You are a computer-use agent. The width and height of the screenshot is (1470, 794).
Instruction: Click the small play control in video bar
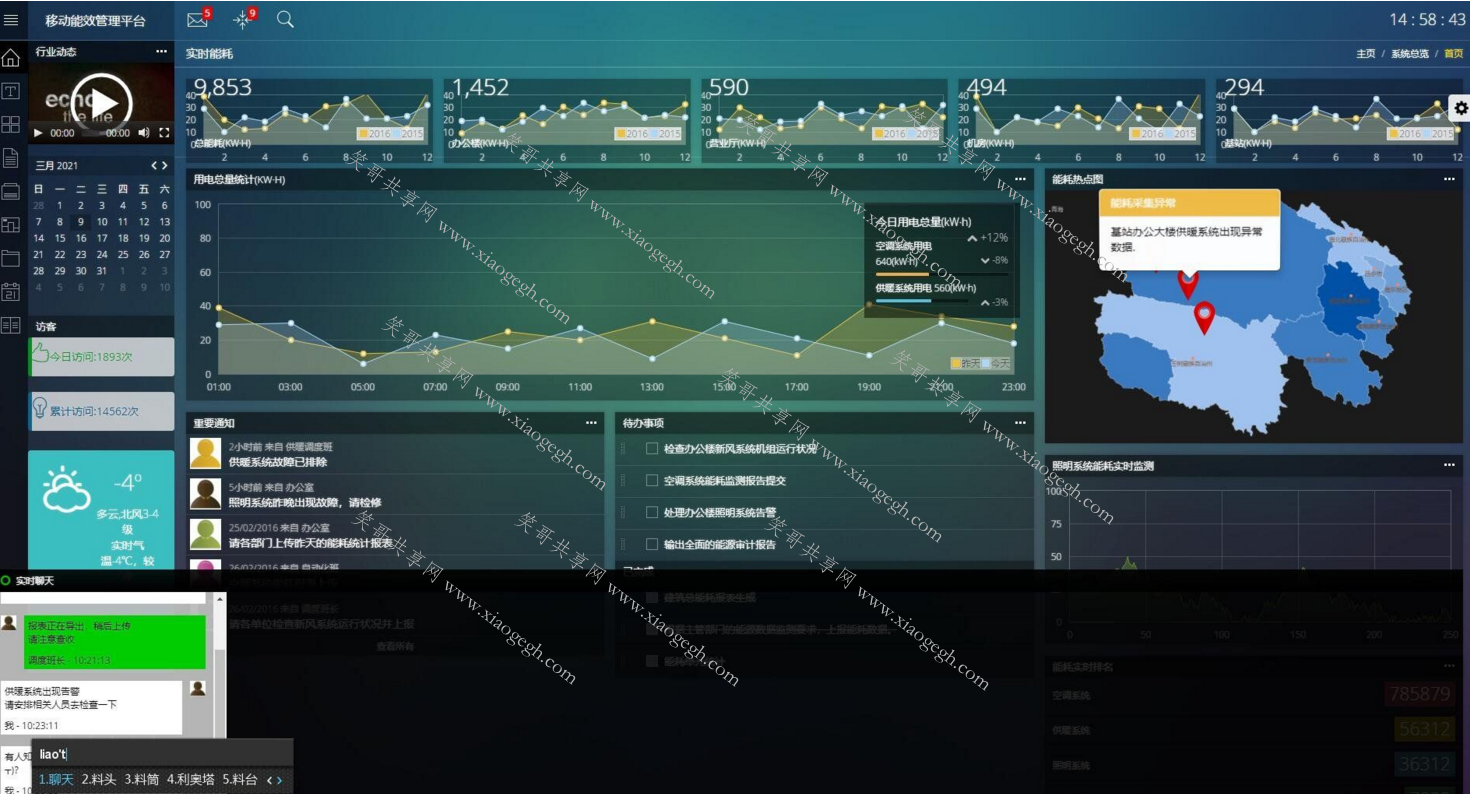tap(38, 133)
